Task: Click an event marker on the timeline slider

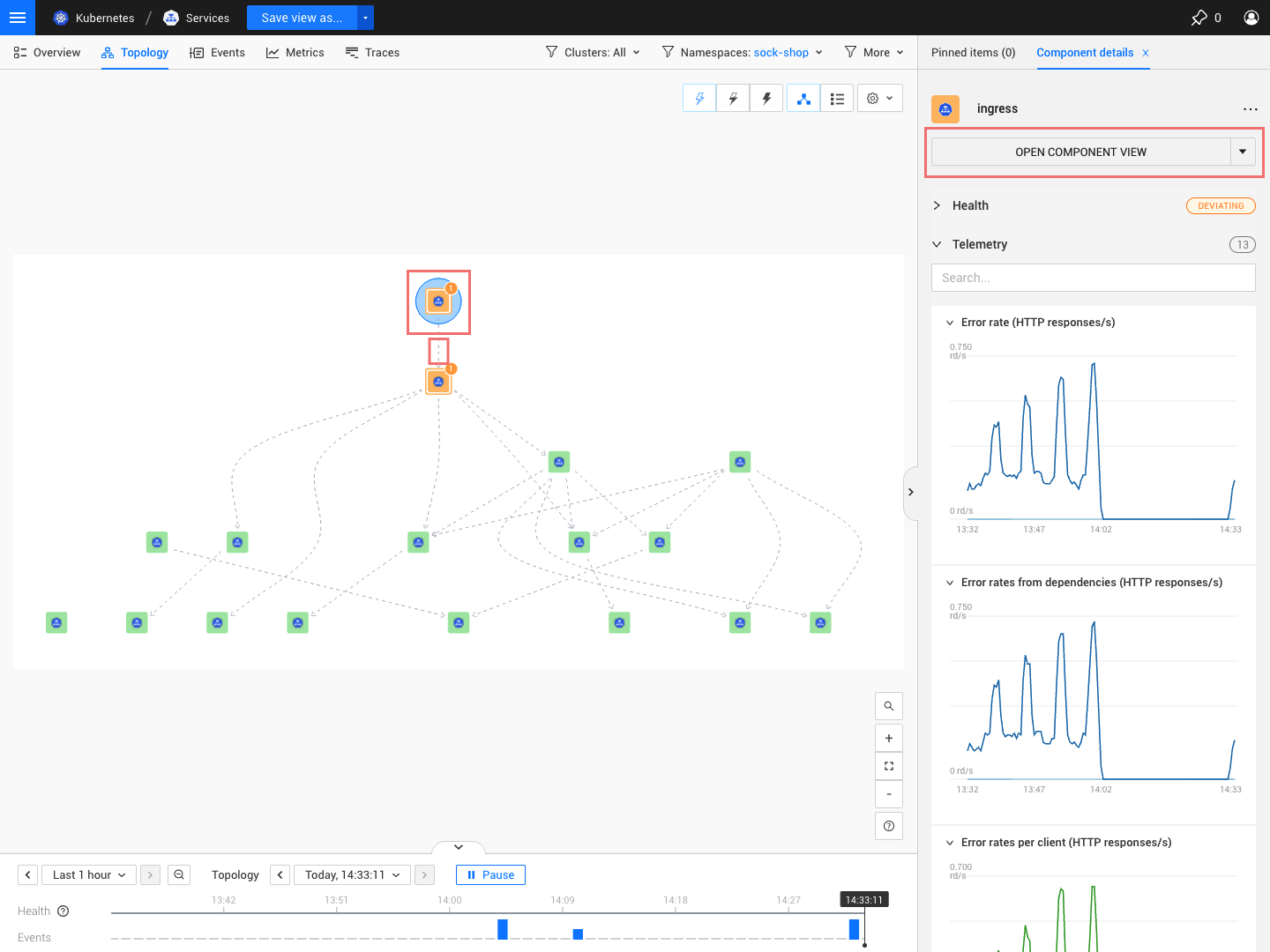Action: (501, 928)
